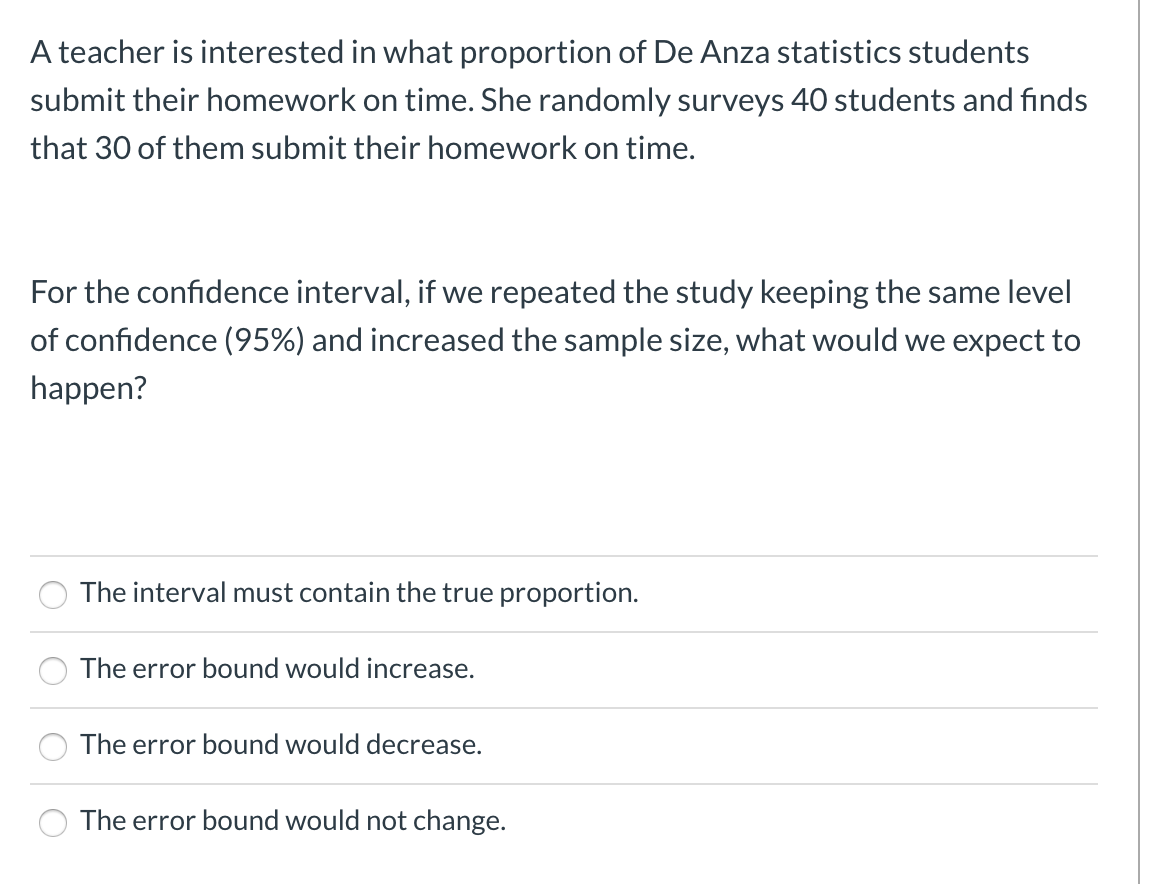The height and width of the screenshot is (884, 1156).
Task: Click the word 'happen?' in the question
Action: 88,389
